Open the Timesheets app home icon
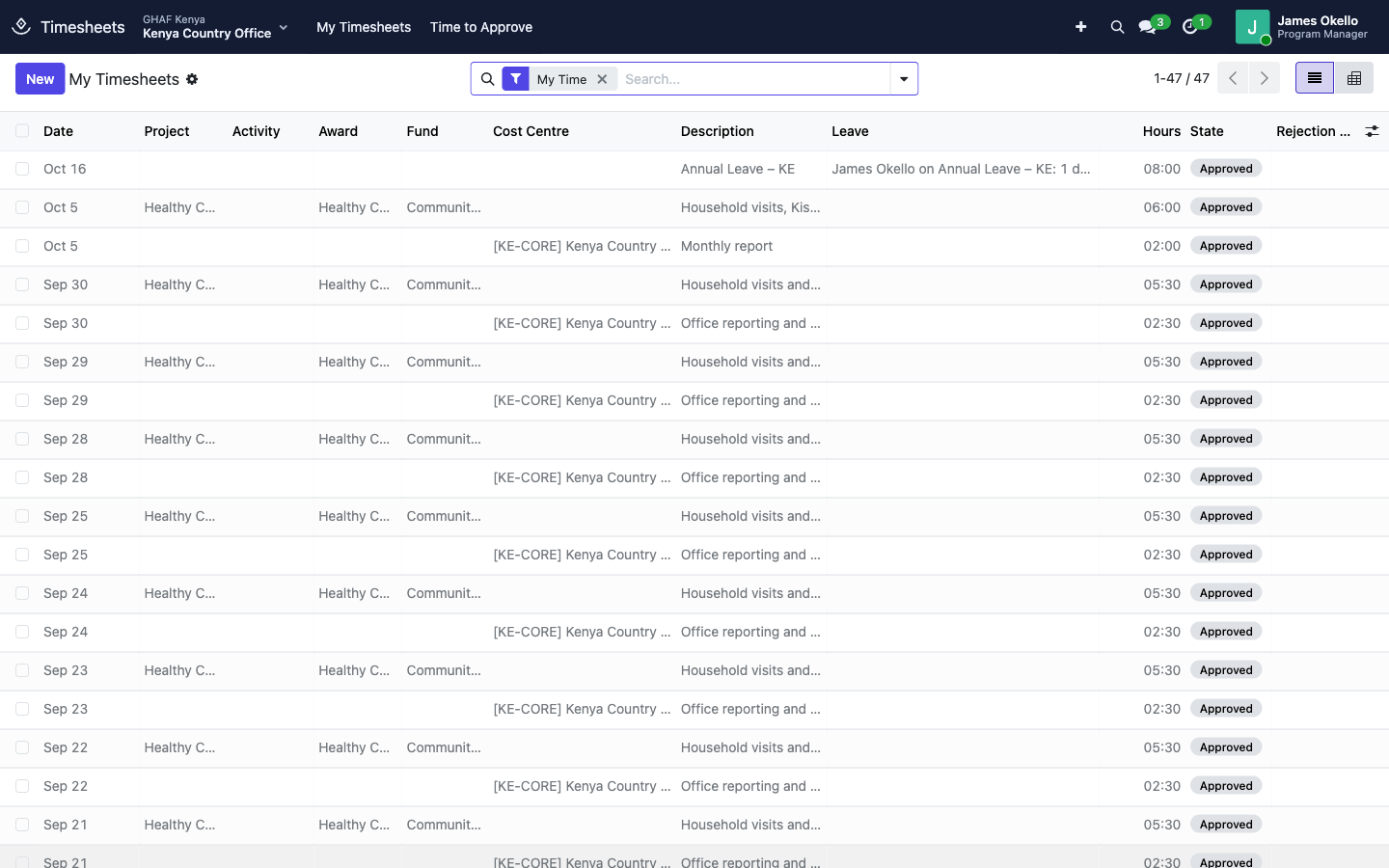 click(x=21, y=27)
